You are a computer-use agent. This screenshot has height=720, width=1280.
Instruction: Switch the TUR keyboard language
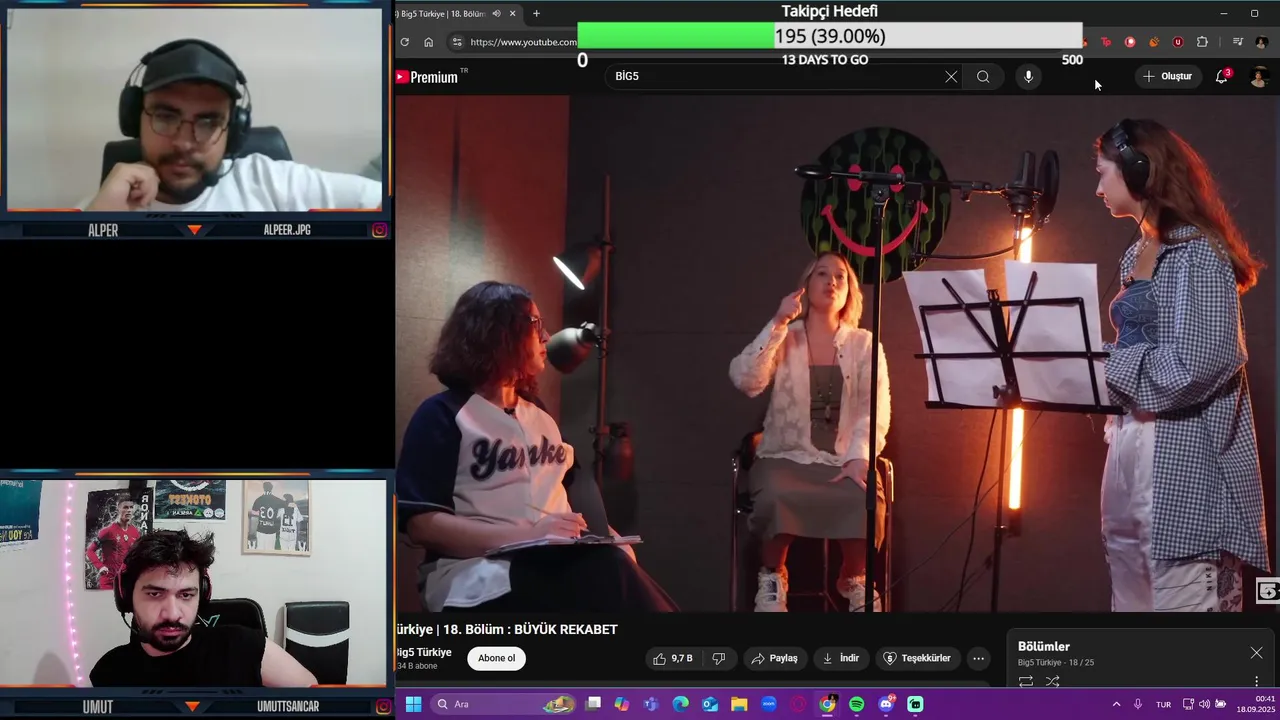point(1163,704)
